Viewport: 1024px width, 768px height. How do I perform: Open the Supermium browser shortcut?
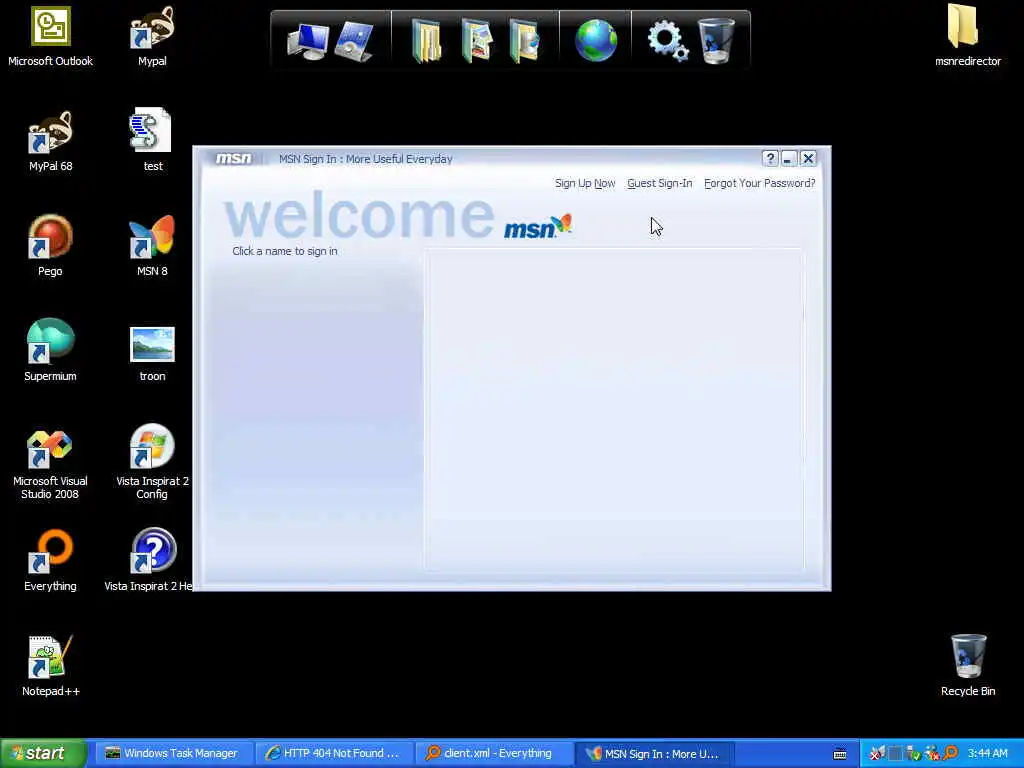(50, 351)
